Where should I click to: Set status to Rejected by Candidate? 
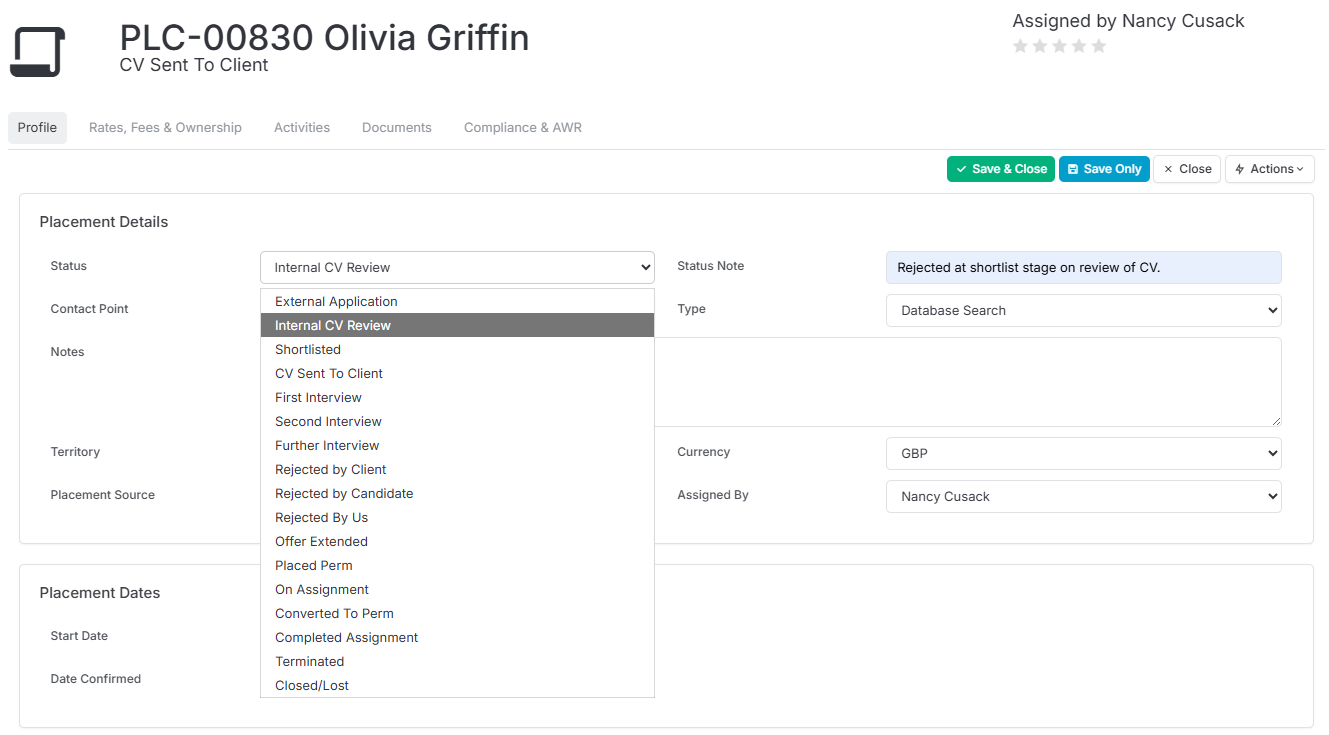(x=457, y=493)
